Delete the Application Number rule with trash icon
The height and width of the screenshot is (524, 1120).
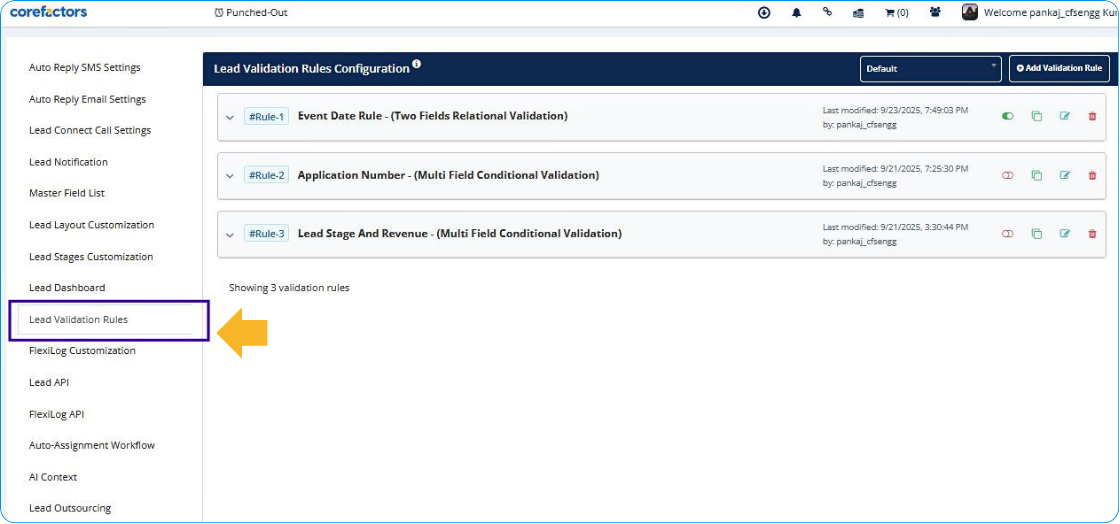[x=1092, y=175]
